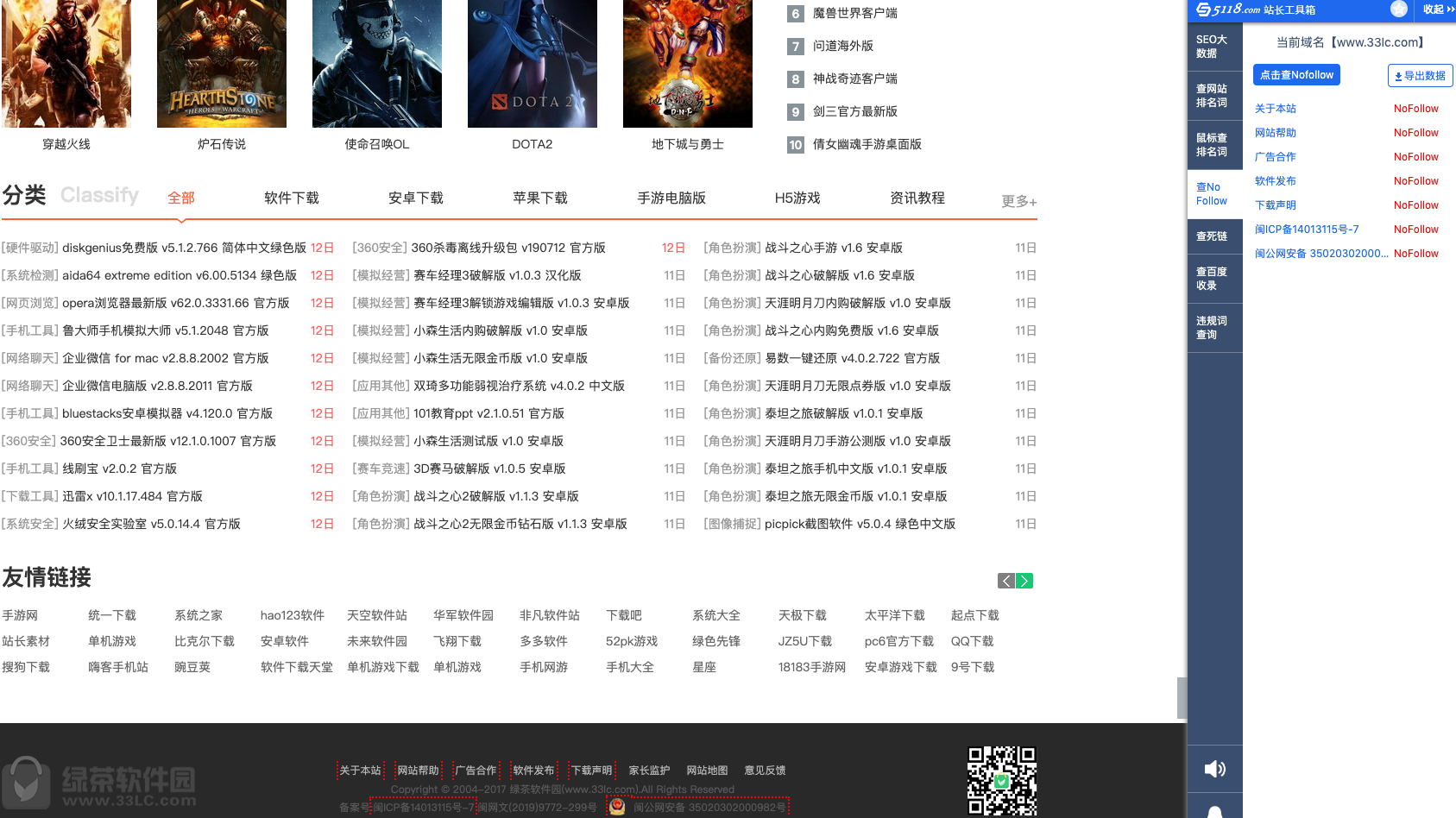Open 101教育ppt v2.1.0.51 link
Screen dimensions: 1456x818
click(x=488, y=413)
